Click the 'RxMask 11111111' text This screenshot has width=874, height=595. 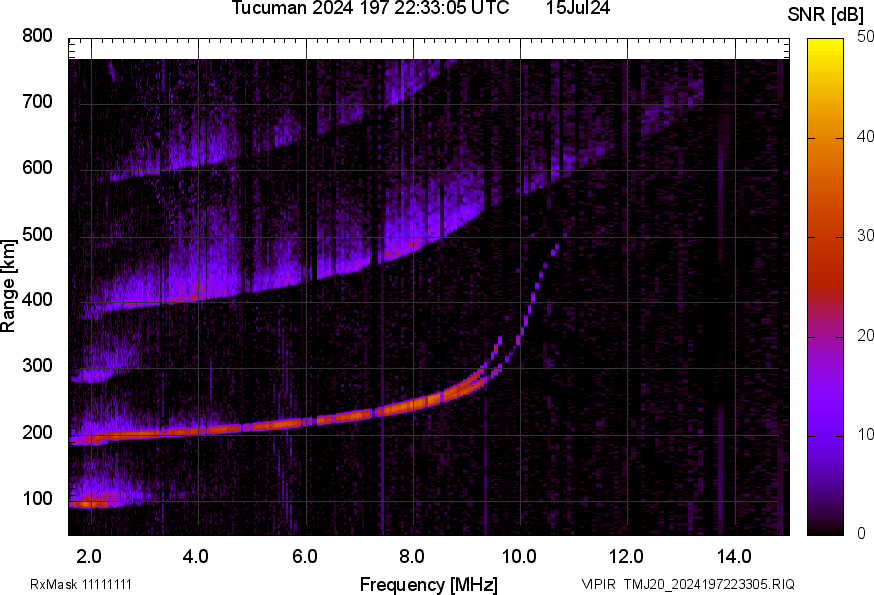pos(81,584)
